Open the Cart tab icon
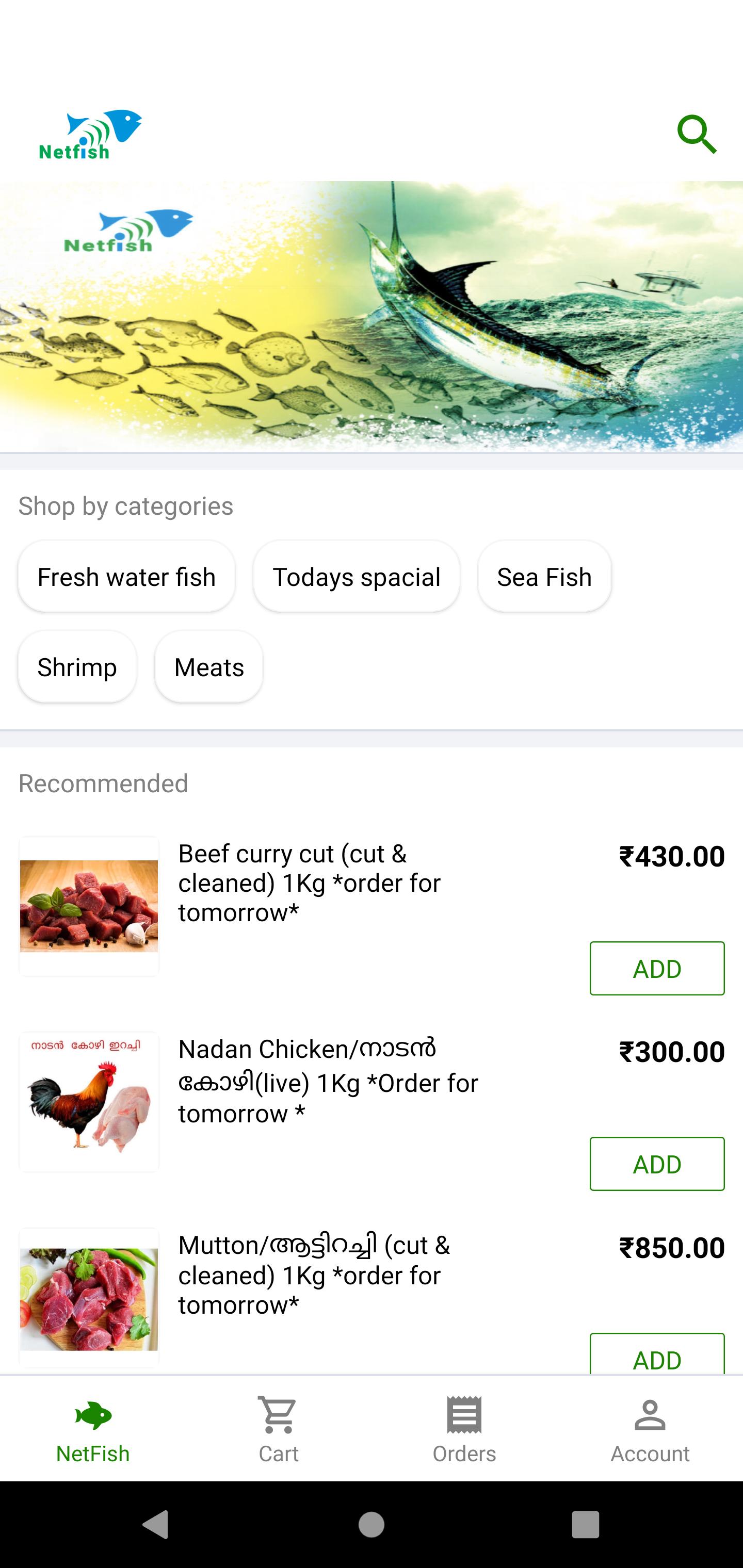 point(278,1415)
